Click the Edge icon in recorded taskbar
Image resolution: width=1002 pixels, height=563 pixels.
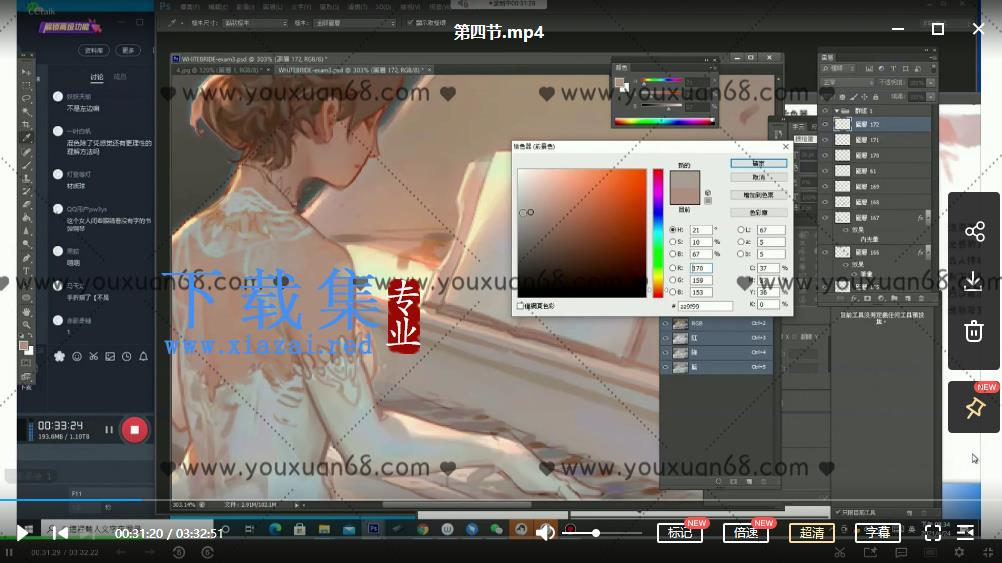[x=275, y=529]
